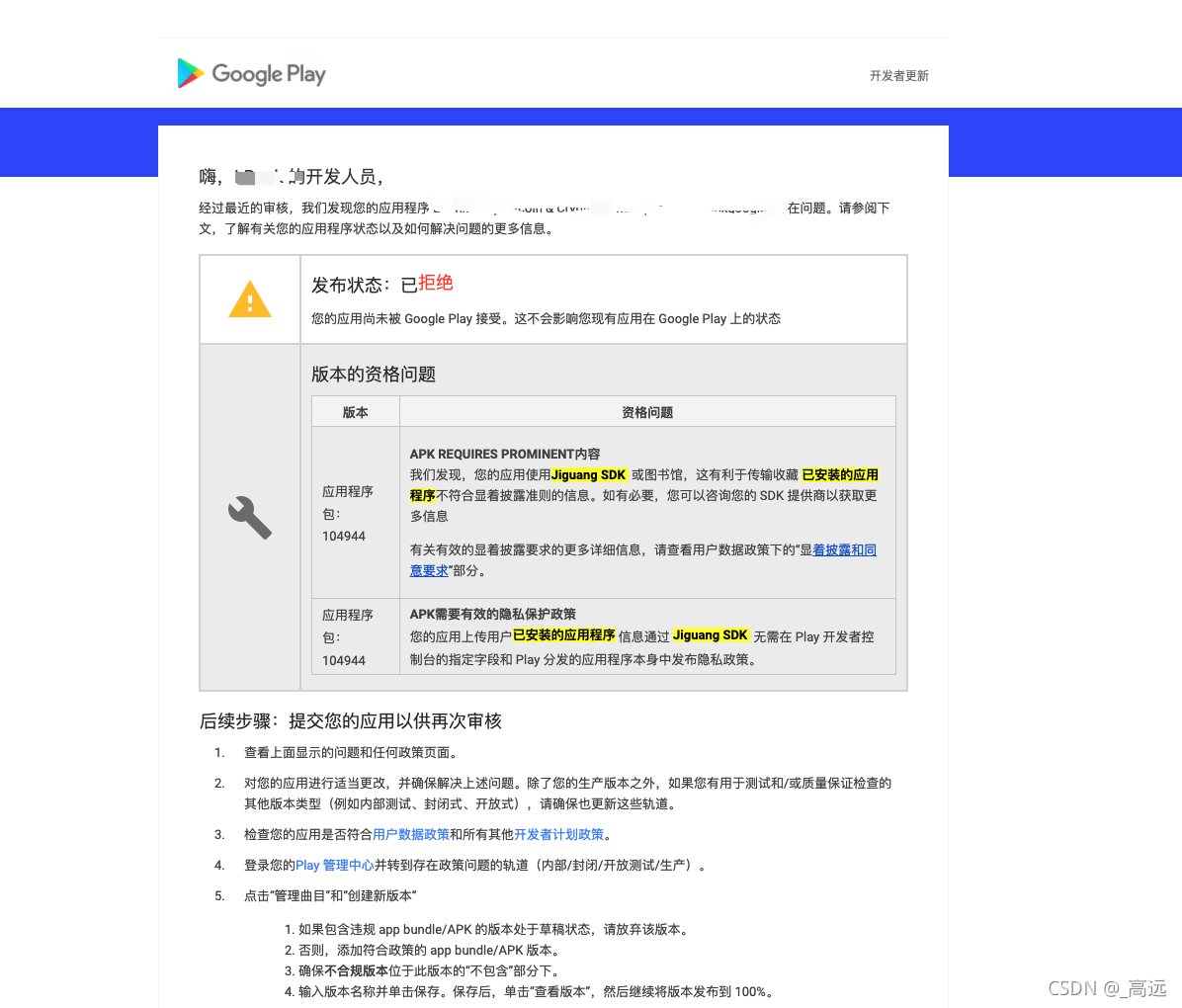Click highlighted Jiguang SDK in first issue row
Screen dimensions: 1182x1008
588,475
